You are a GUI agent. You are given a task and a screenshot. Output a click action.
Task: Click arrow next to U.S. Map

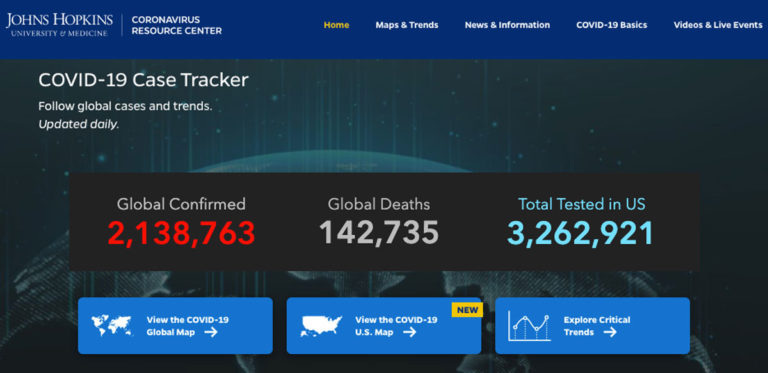tap(409, 332)
